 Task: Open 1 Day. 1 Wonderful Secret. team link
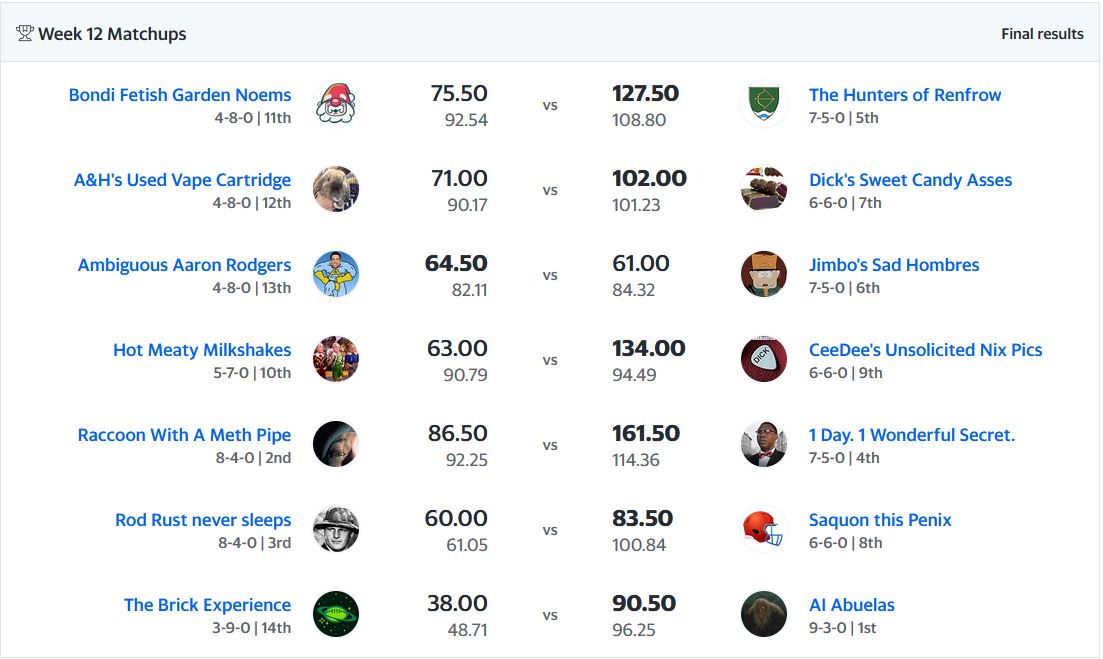(911, 435)
